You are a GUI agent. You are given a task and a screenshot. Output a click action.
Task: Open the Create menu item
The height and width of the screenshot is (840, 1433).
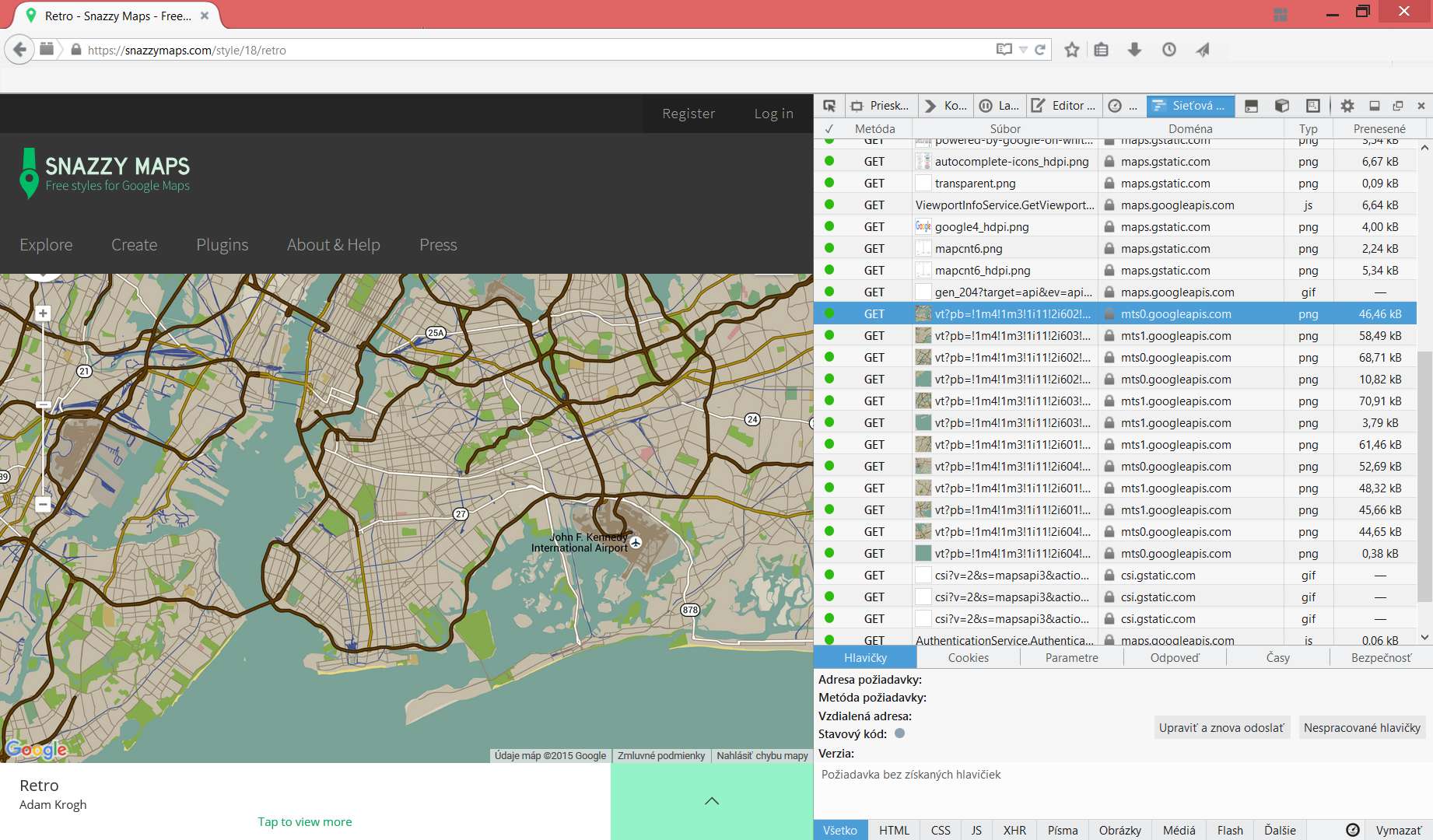134,245
